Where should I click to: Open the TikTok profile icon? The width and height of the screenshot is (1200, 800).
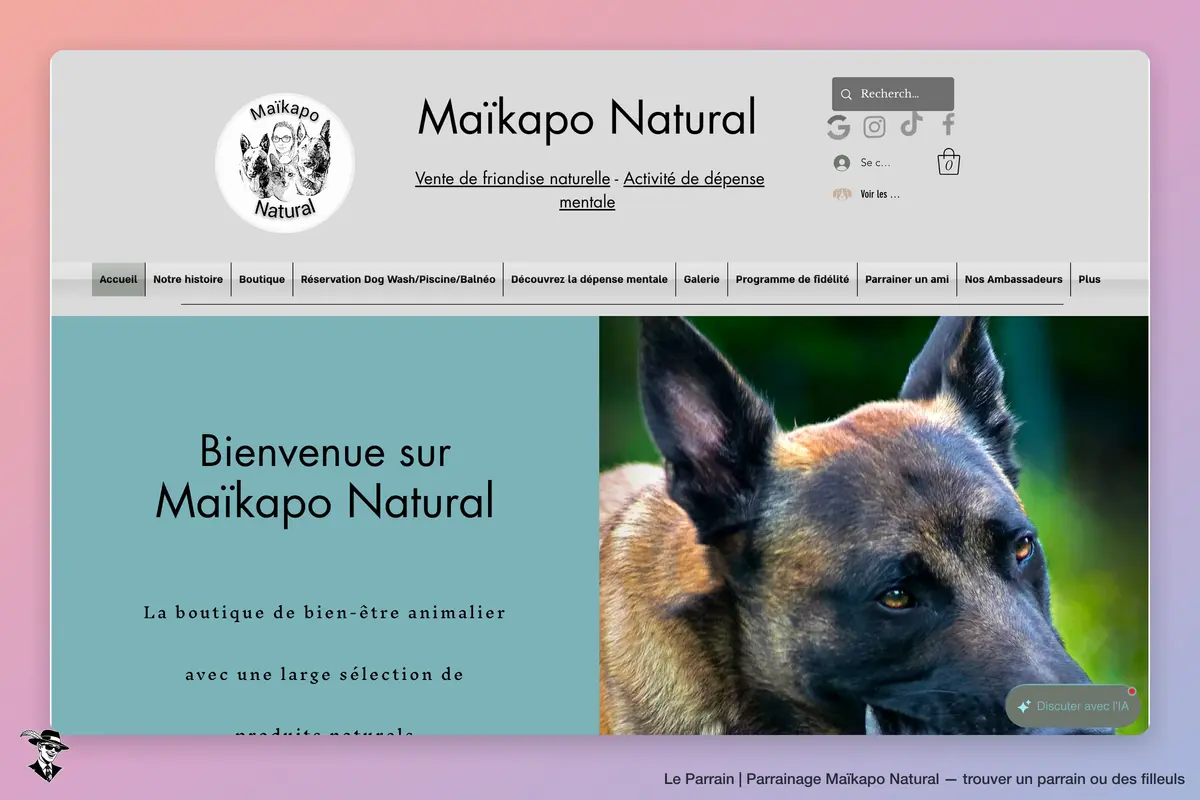[x=911, y=125]
